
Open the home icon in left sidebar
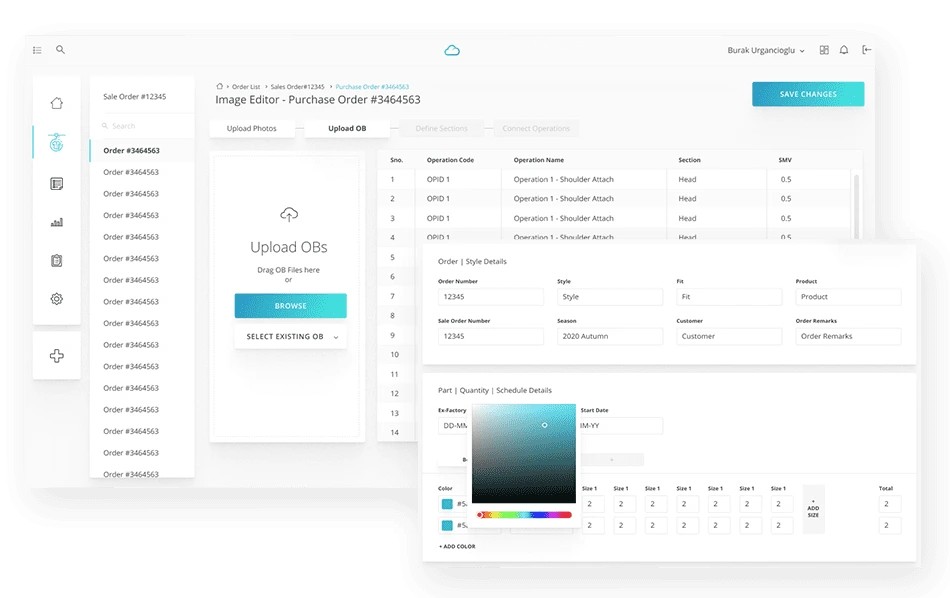(56, 103)
